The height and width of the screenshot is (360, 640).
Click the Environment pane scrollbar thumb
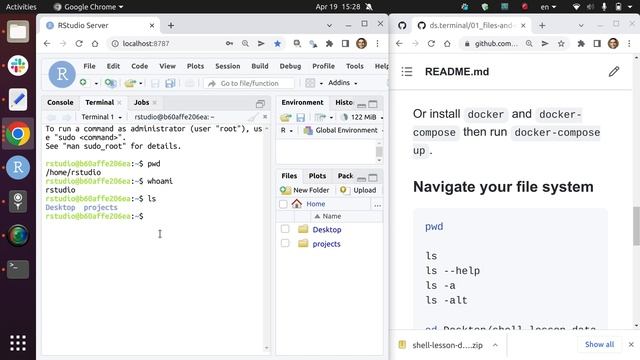(x=379, y=151)
